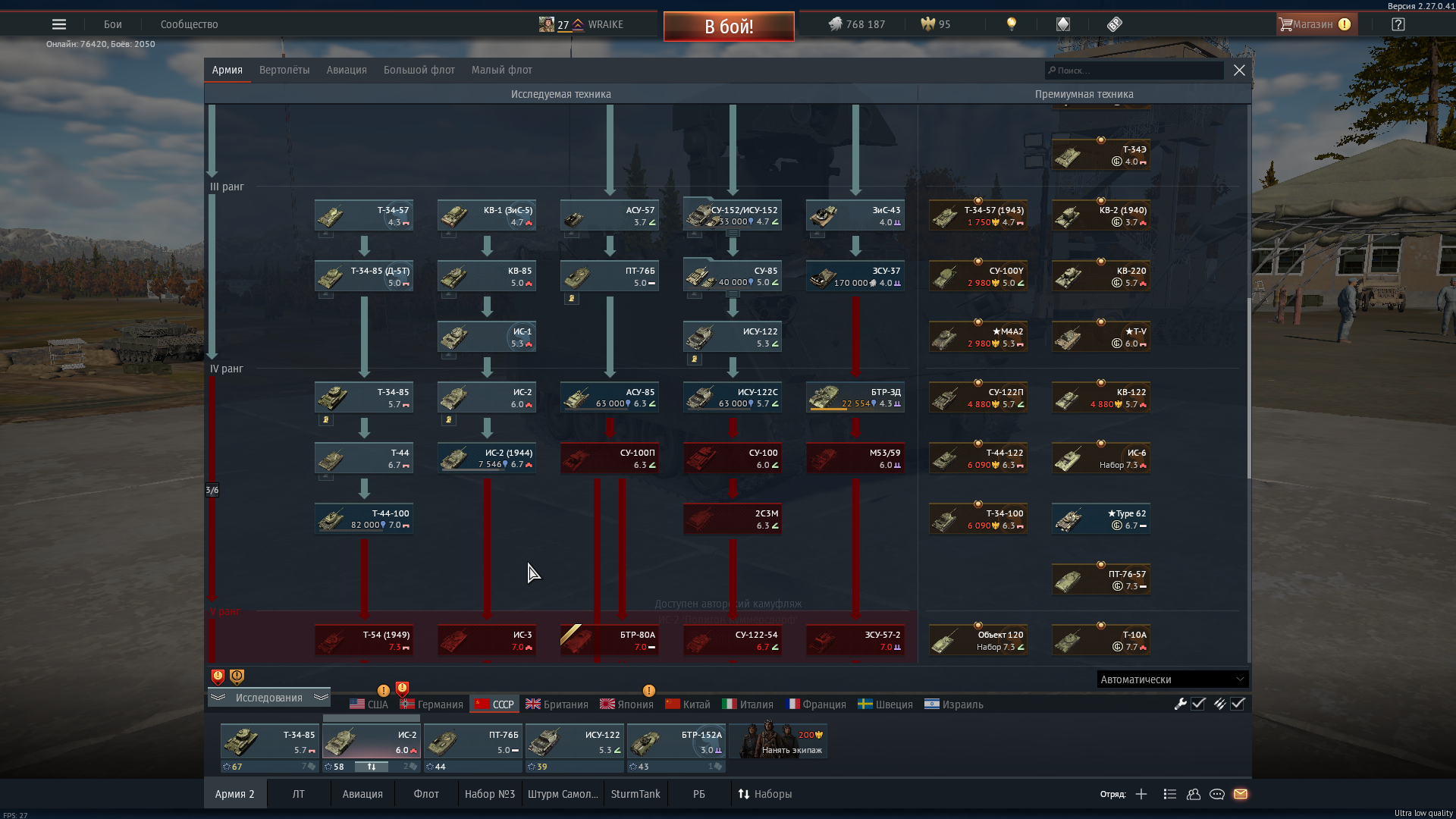1456x819 pixels.
Task: Open the Магазин shop cart button
Action: [x=1316, y=24]
